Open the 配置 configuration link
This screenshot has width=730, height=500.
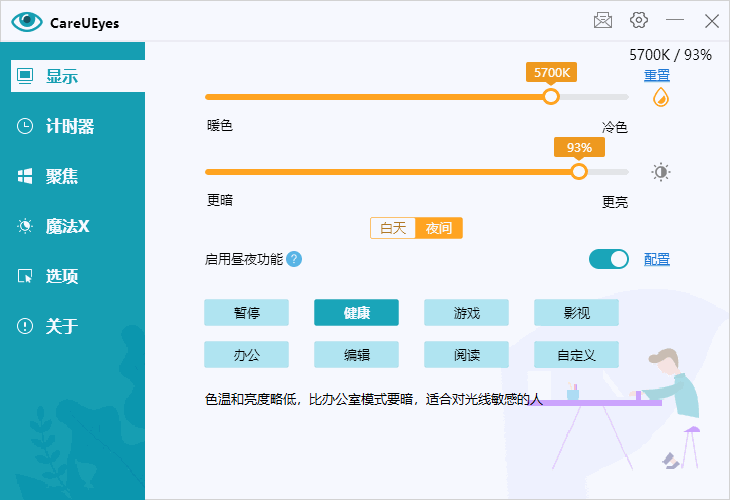click(657, 260)
